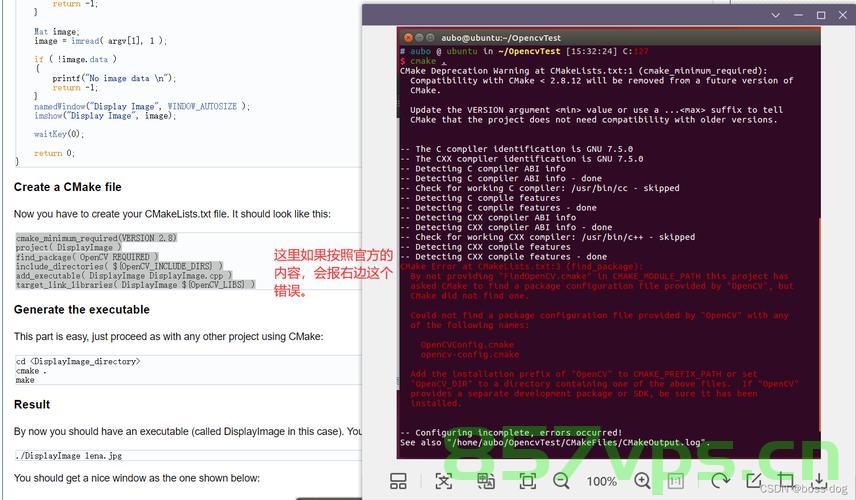This screenshot has width=856, height=500.
Task: Click the 'target_link_libraries' code line
Action: click(135, 285)
